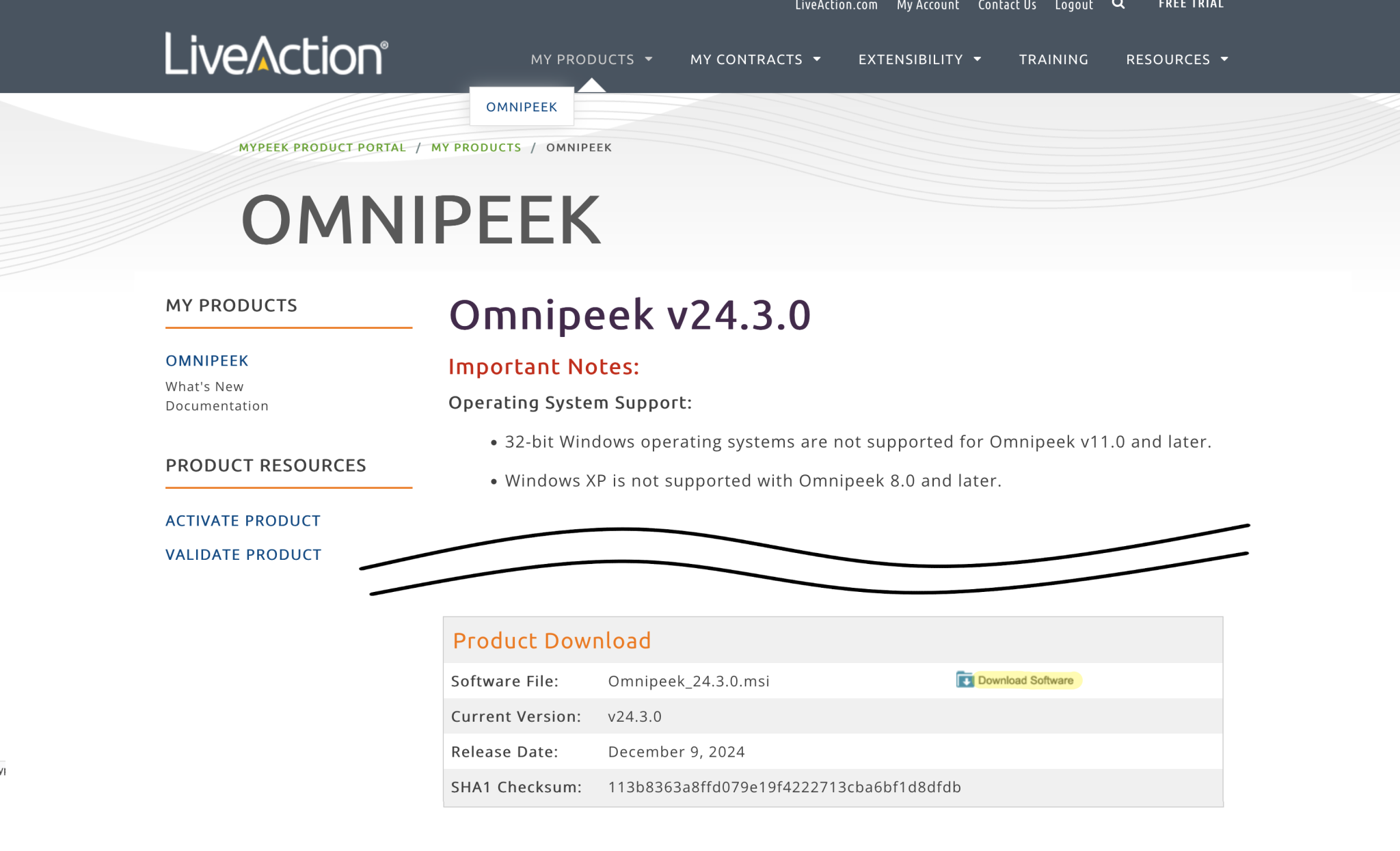Screen dimensions: 1400x851
Task: Open the search magnifying glass
Action: [x=1118, y=5]
